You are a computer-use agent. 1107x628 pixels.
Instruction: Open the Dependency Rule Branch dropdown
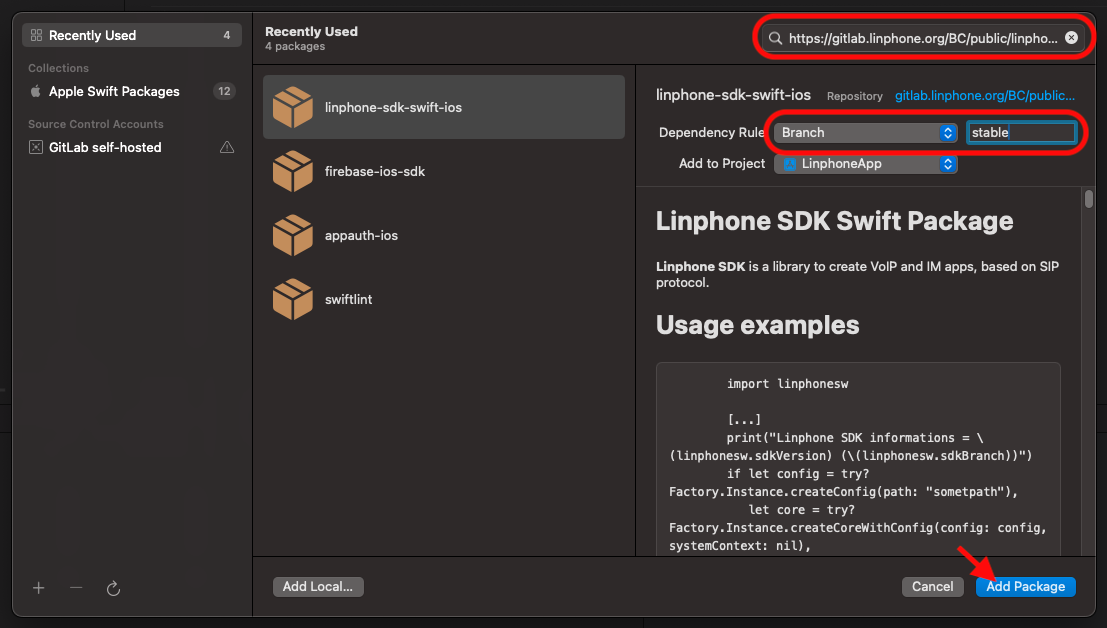tap(865, 132)
